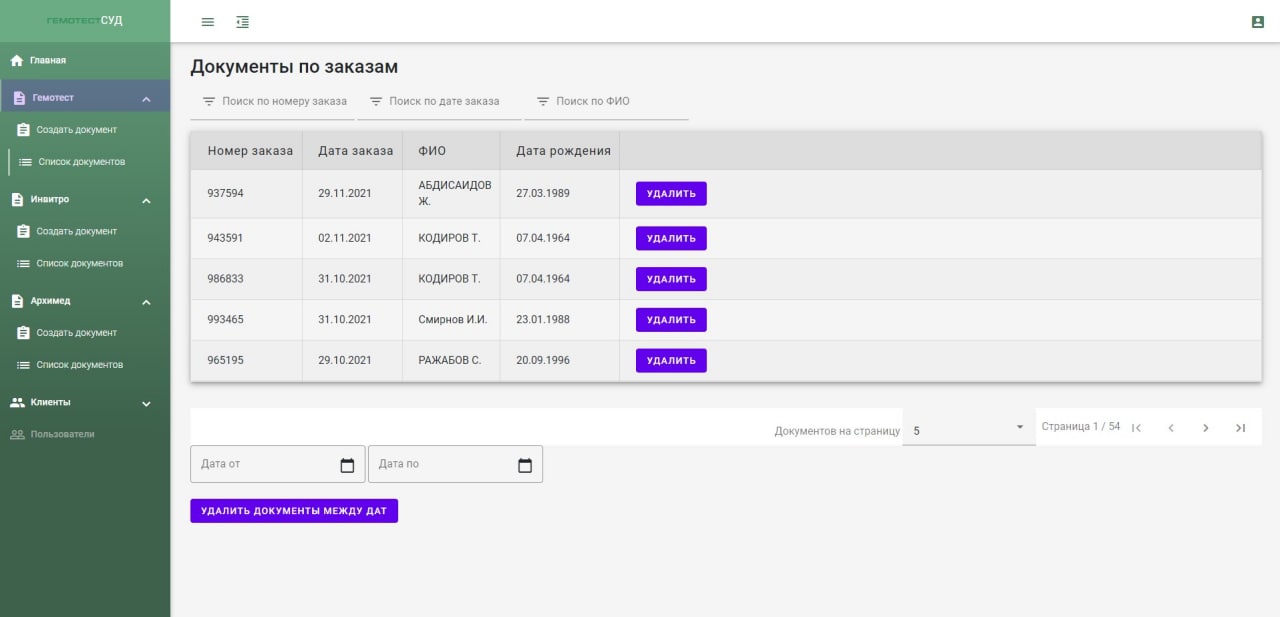Select 'Создать документ' under Архимед
Image resolution: width=1280 pixels, height=617 pixels.
(x=76, y=333)
